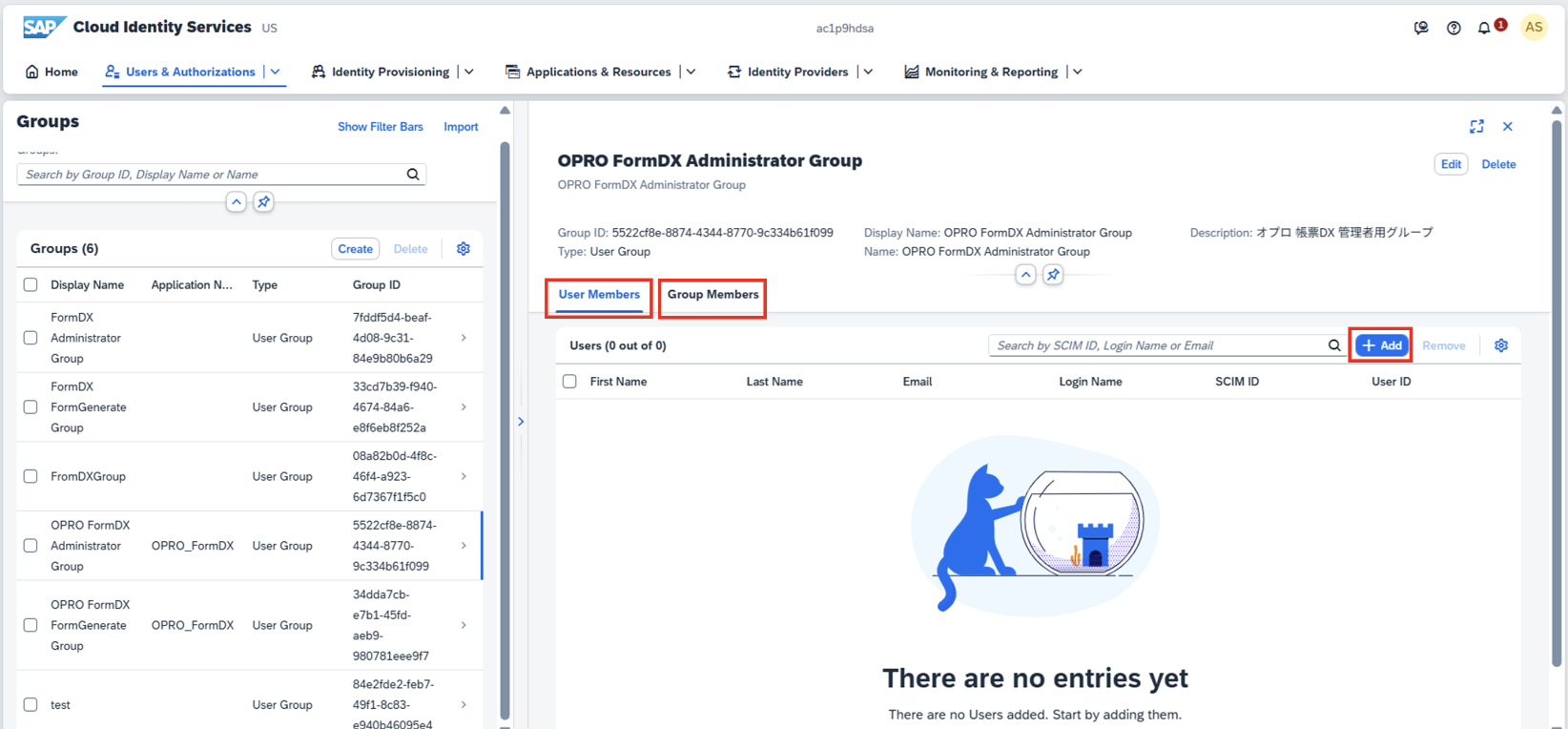
Task: Check the FromDXGroup row checkbox
Action: click(31, 476)
